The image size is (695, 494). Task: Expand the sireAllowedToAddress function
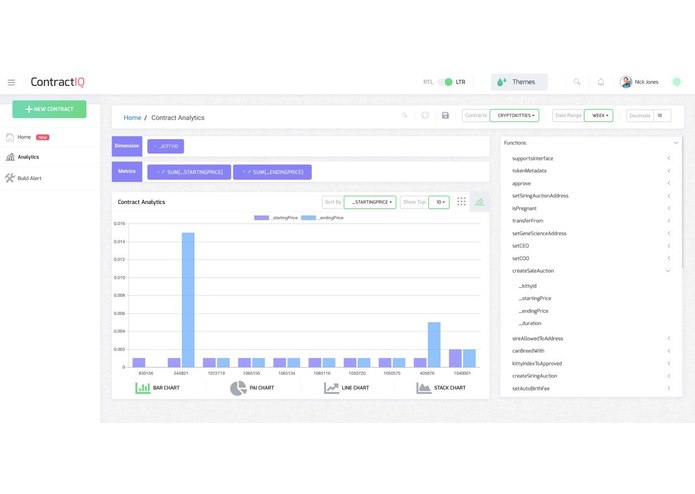668,338
